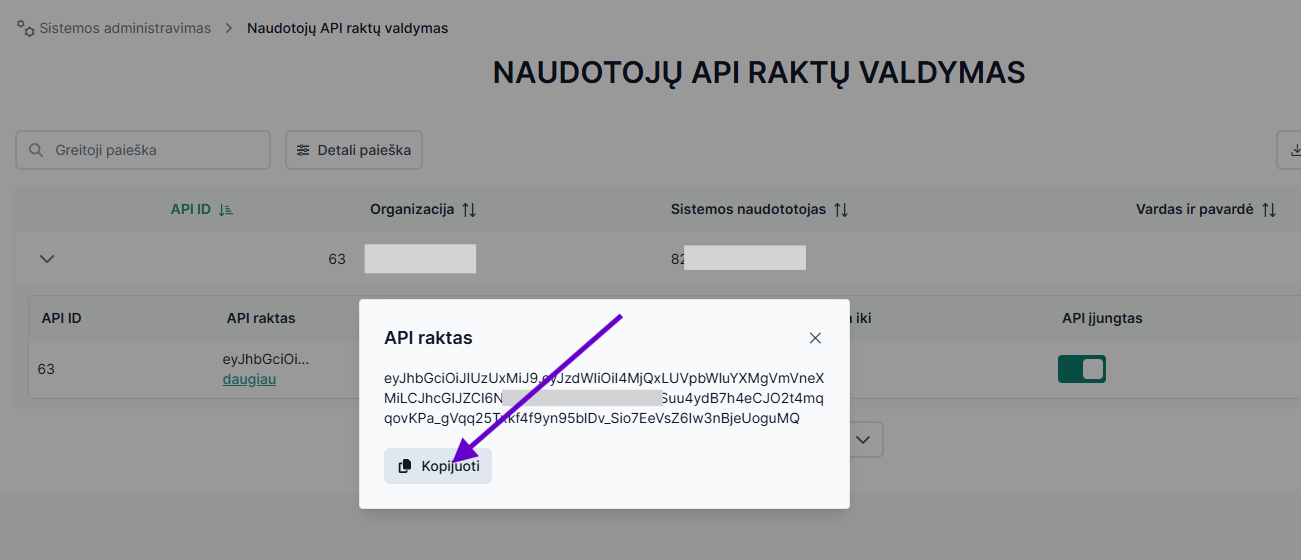Open the dropdown partially hidden behind dialog
This screenshot has height=560, width=1301.
click(866, 439)
